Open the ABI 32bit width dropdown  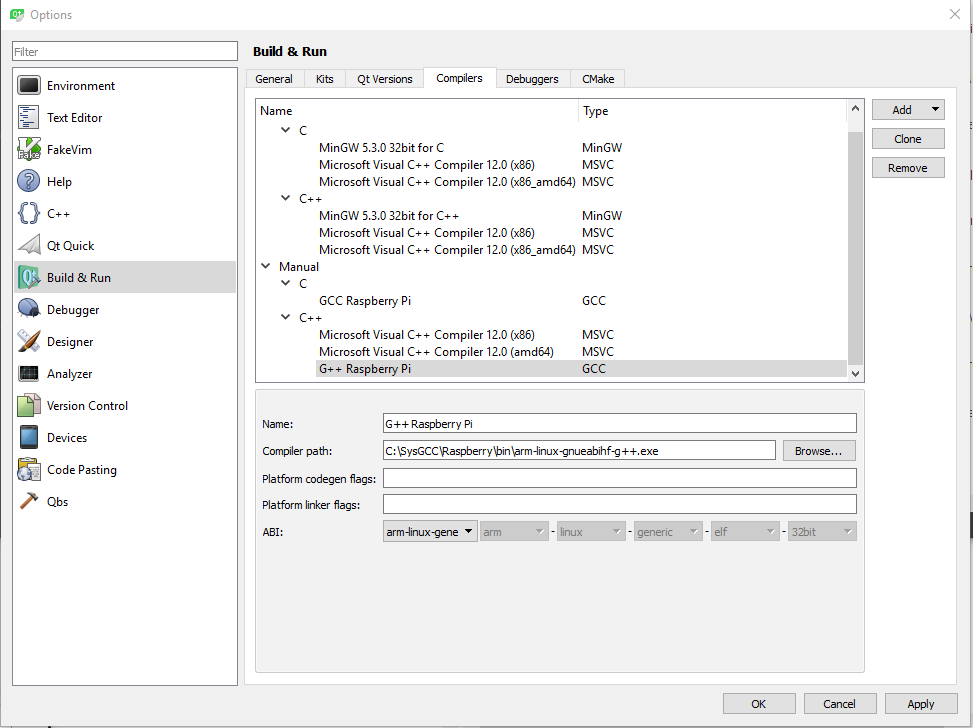(x=822, y=532)
